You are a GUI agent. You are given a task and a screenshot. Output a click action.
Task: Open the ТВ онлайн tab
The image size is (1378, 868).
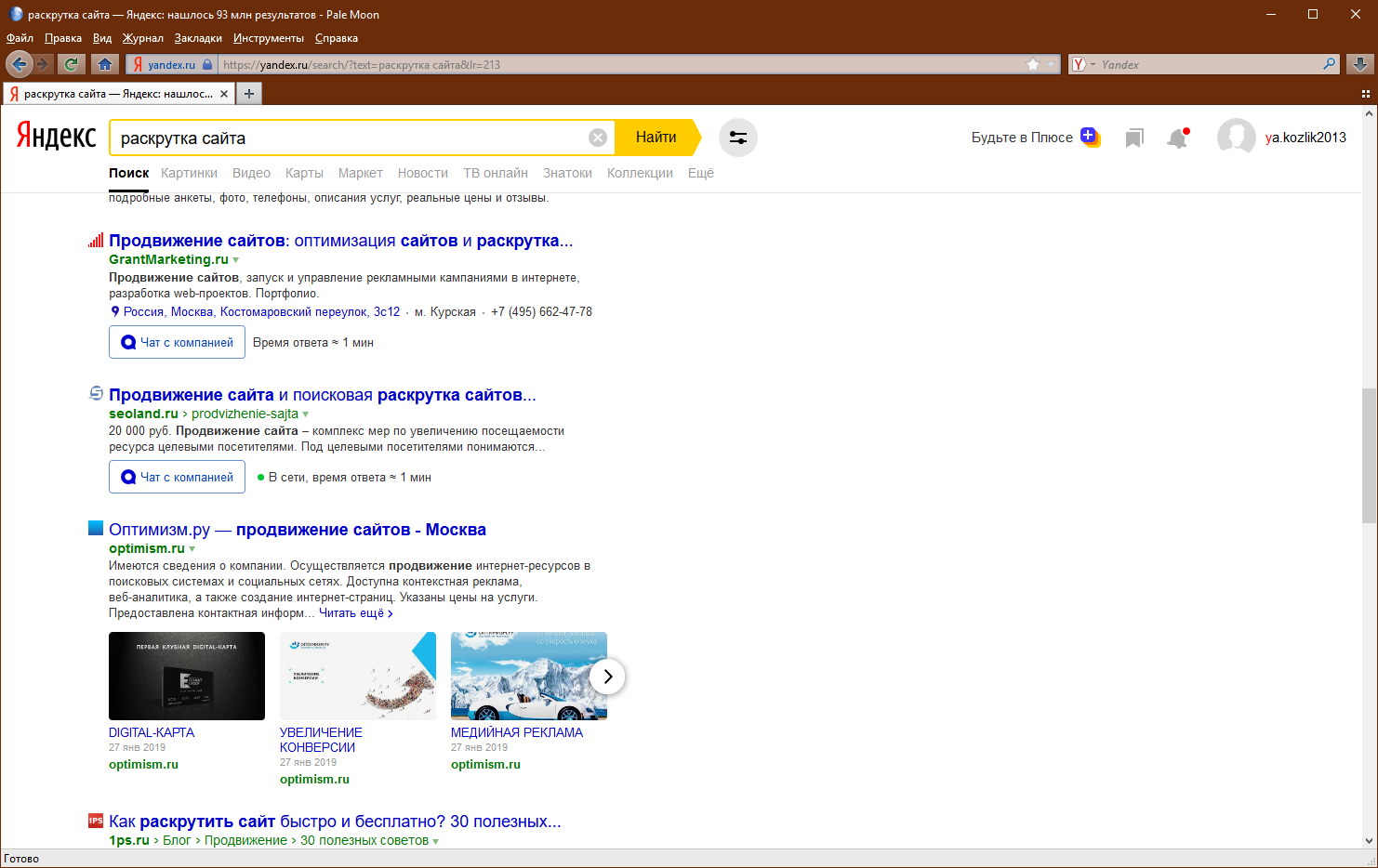click(x=496, y=173)
